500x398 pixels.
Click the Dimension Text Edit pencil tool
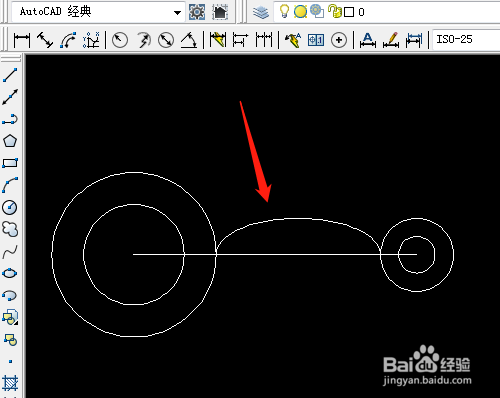coord(391,40)
